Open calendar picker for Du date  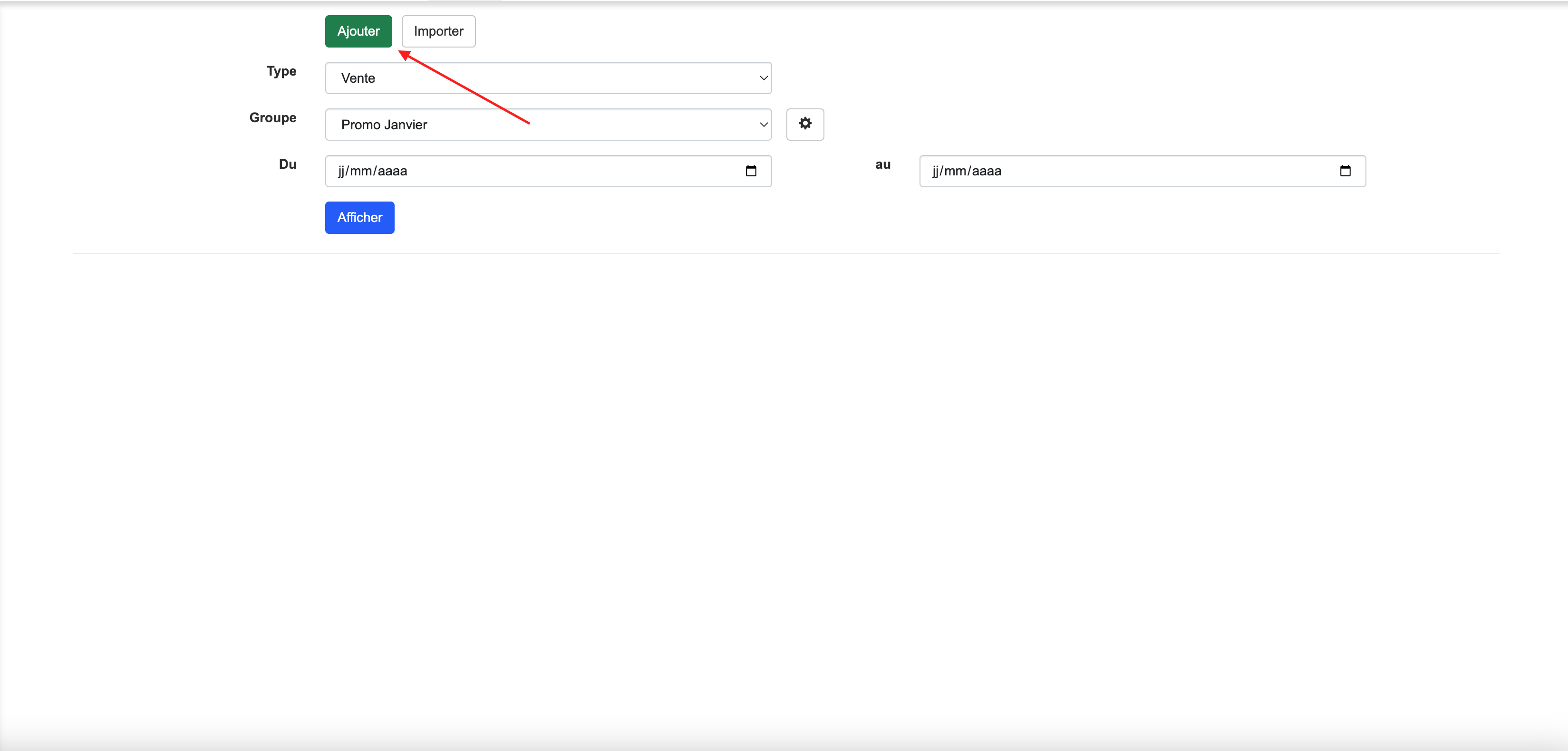click(751, 171)
